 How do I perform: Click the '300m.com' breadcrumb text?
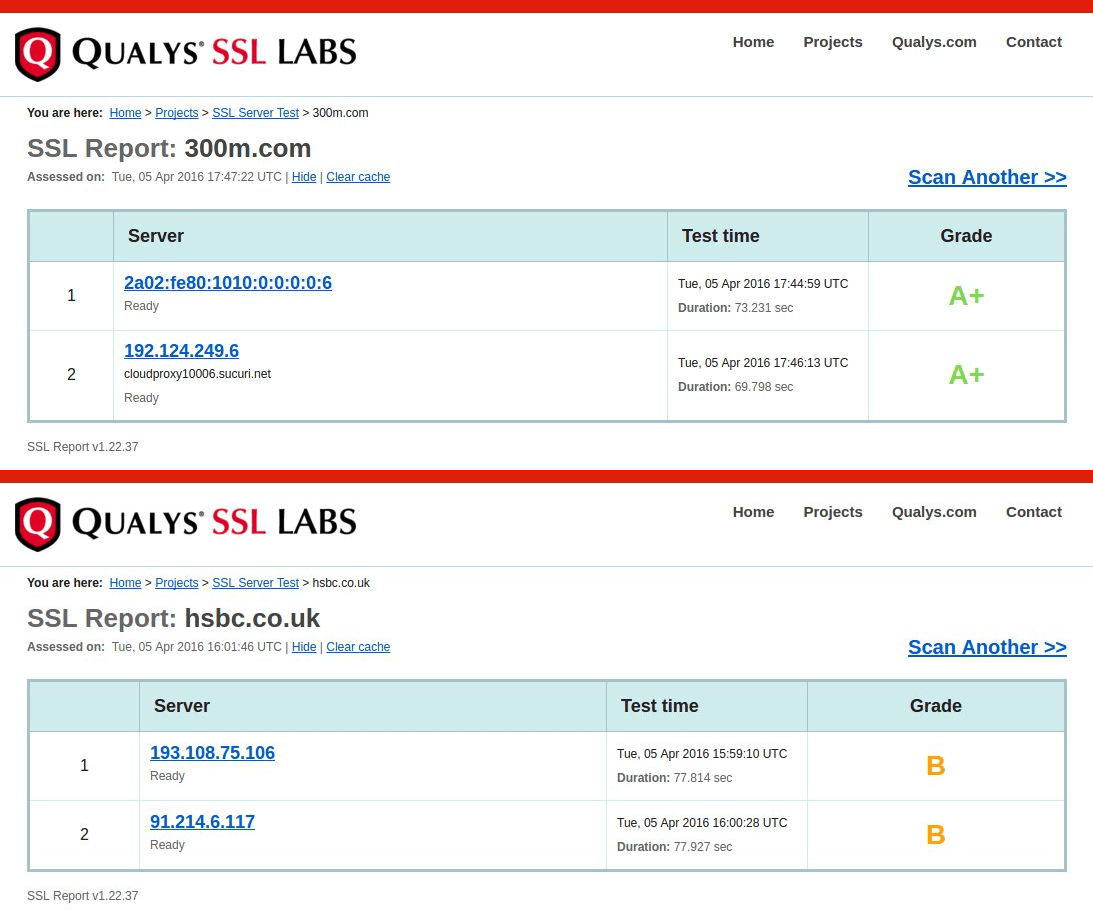[340, 113]
